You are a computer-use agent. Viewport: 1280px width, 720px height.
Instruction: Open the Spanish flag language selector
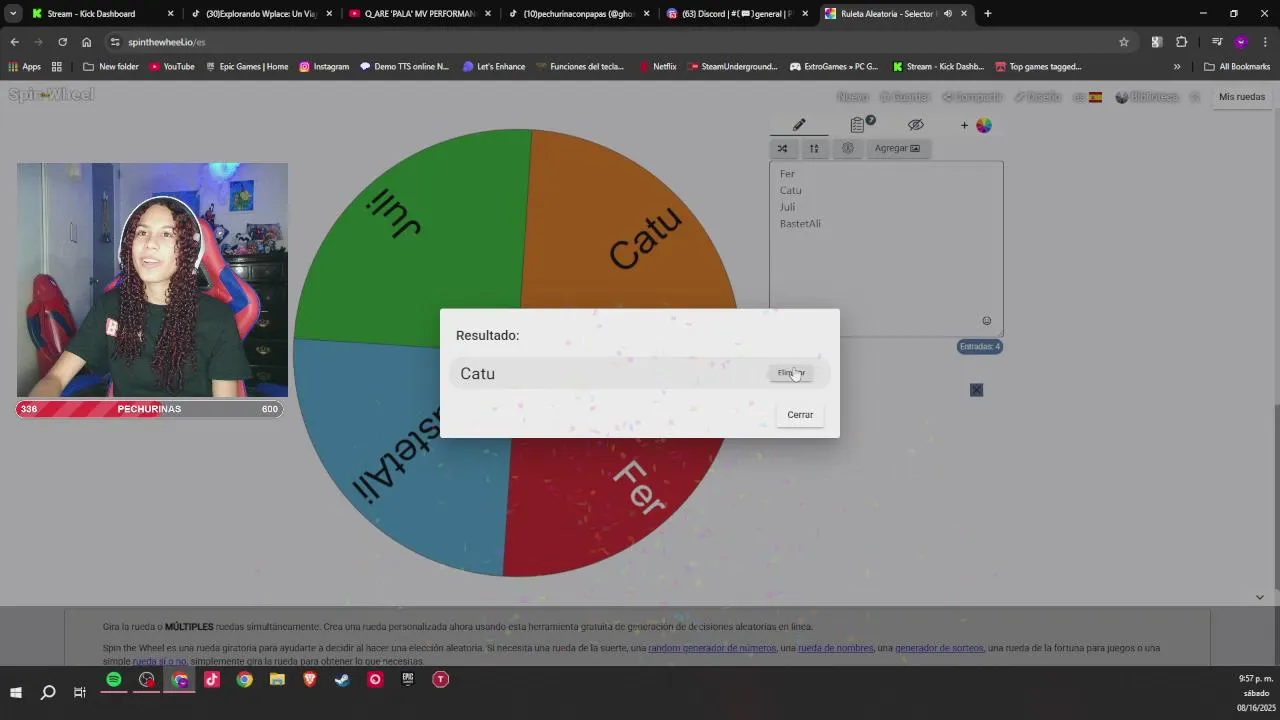click(x=1088, y=97)
